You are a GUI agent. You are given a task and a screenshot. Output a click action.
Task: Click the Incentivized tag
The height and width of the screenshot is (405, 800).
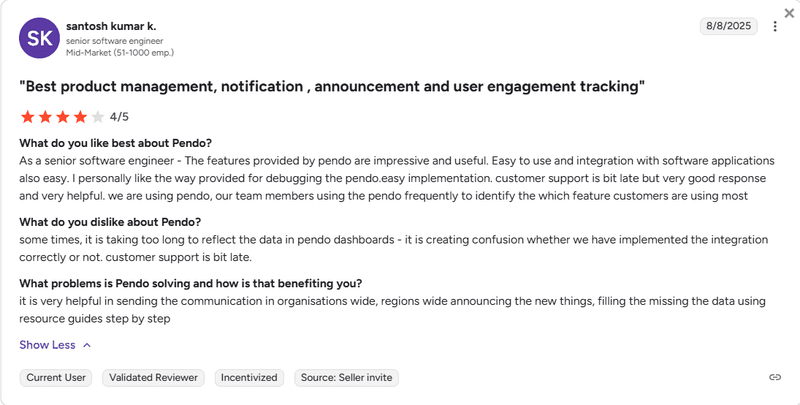coord(249,377)
